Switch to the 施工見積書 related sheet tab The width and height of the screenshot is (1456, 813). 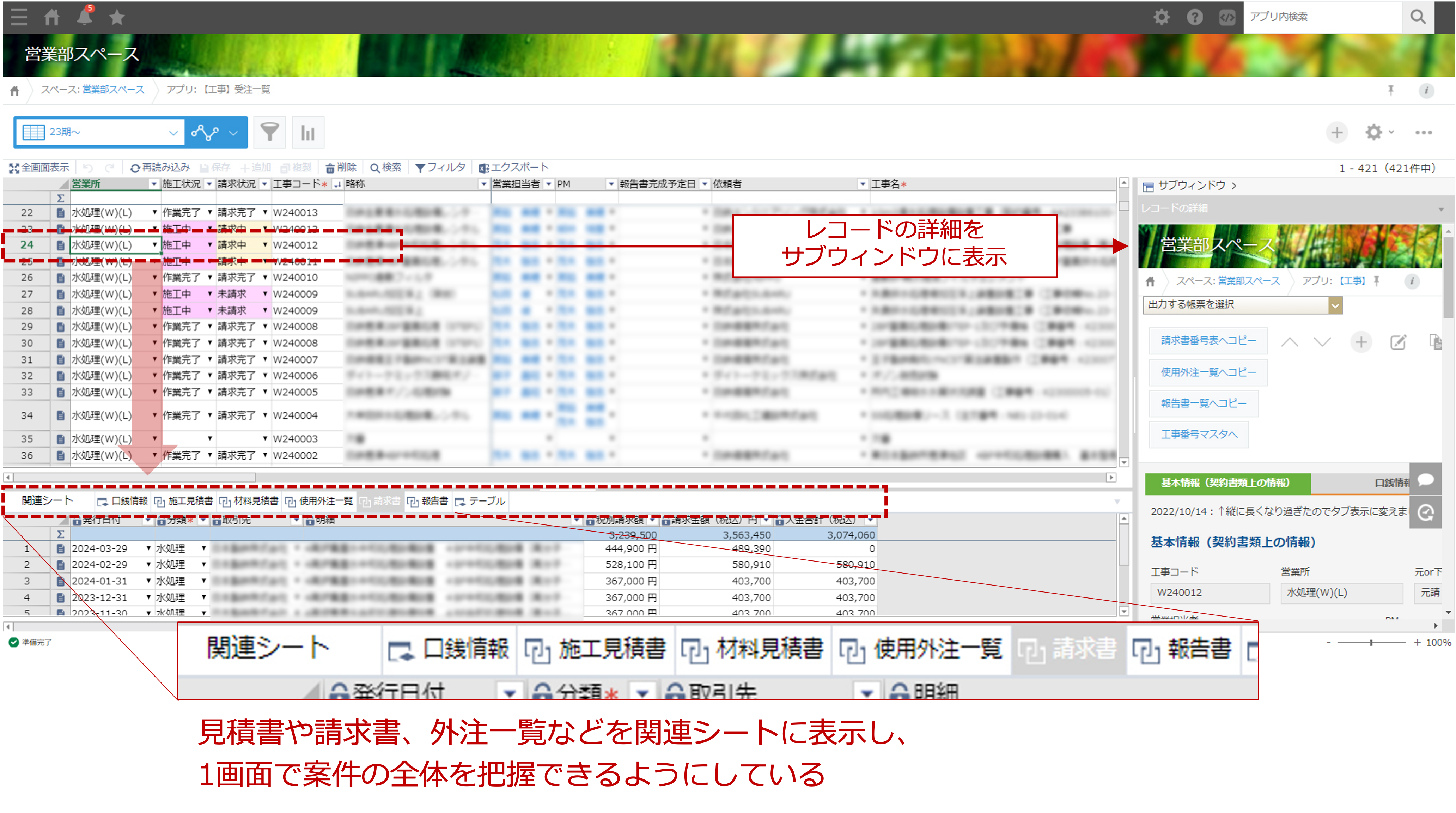(184, 501)
